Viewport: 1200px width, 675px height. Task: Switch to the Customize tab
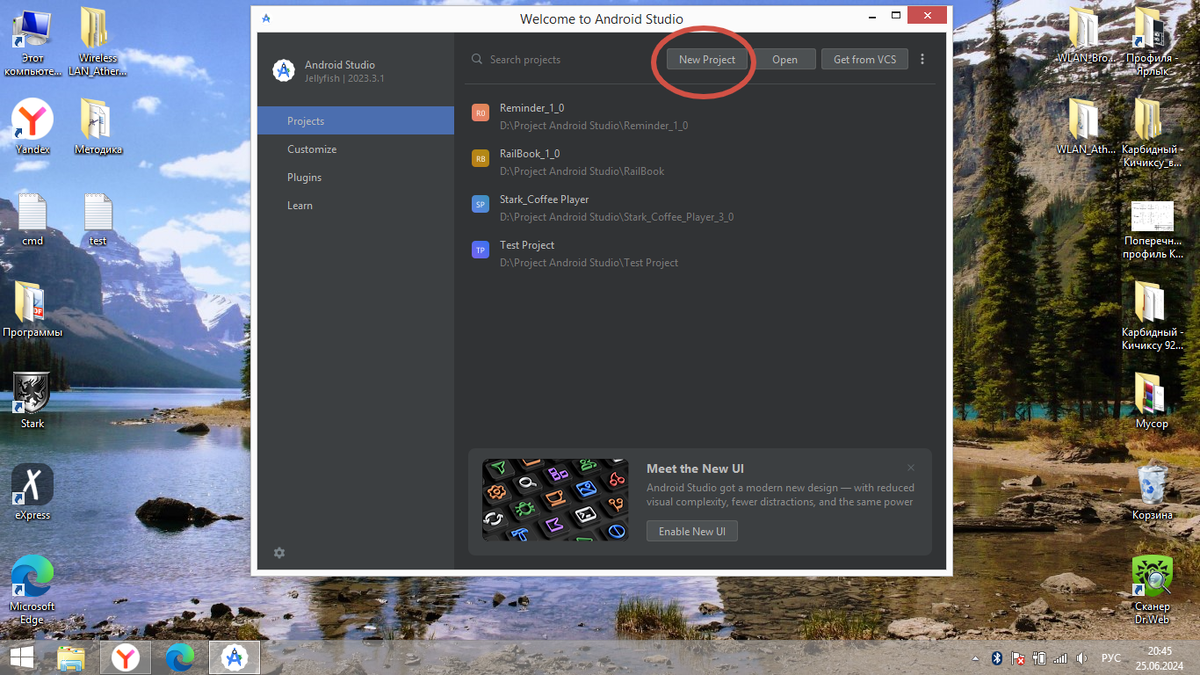point(355,149)
